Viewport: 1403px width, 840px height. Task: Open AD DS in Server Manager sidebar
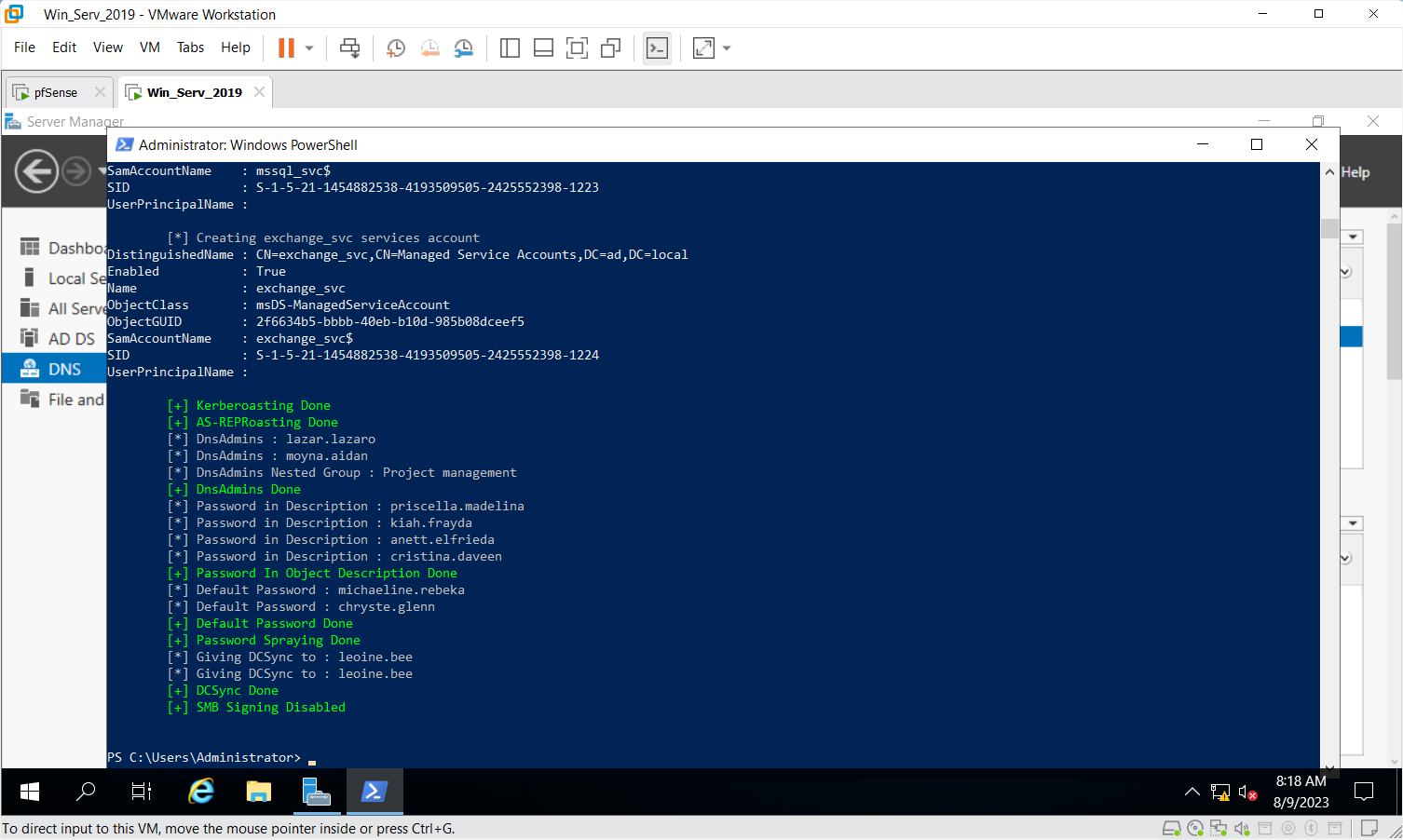61,339
